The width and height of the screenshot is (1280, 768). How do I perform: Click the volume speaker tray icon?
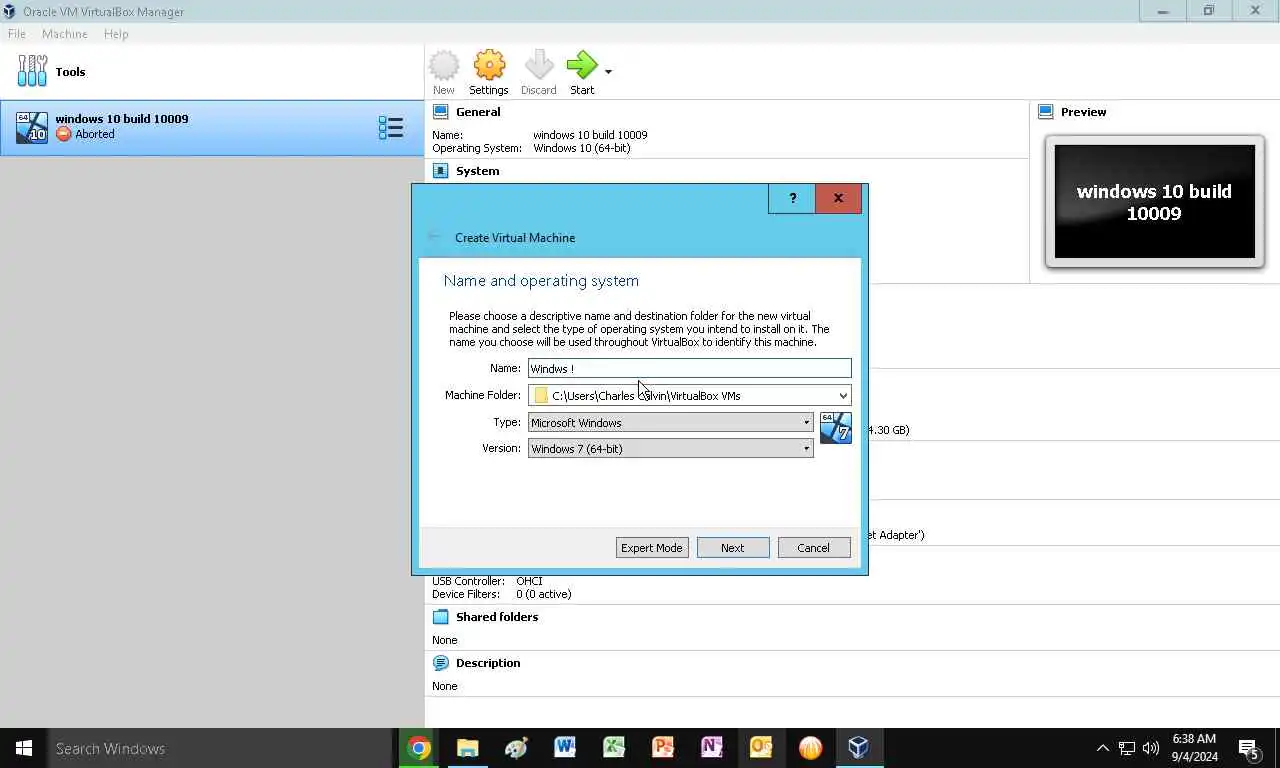pos(1151,748)
